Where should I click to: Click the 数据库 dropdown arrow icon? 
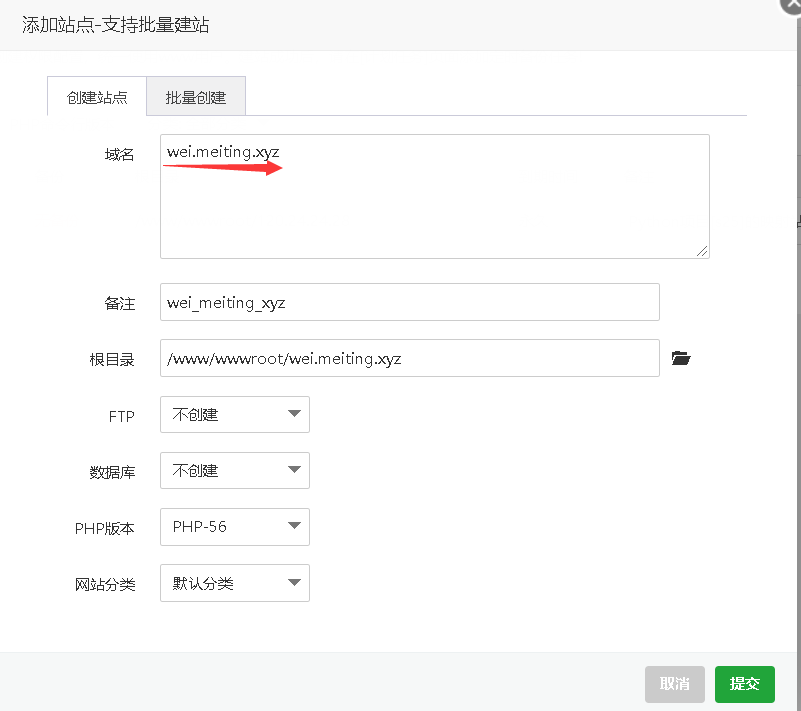click(295, 470)
